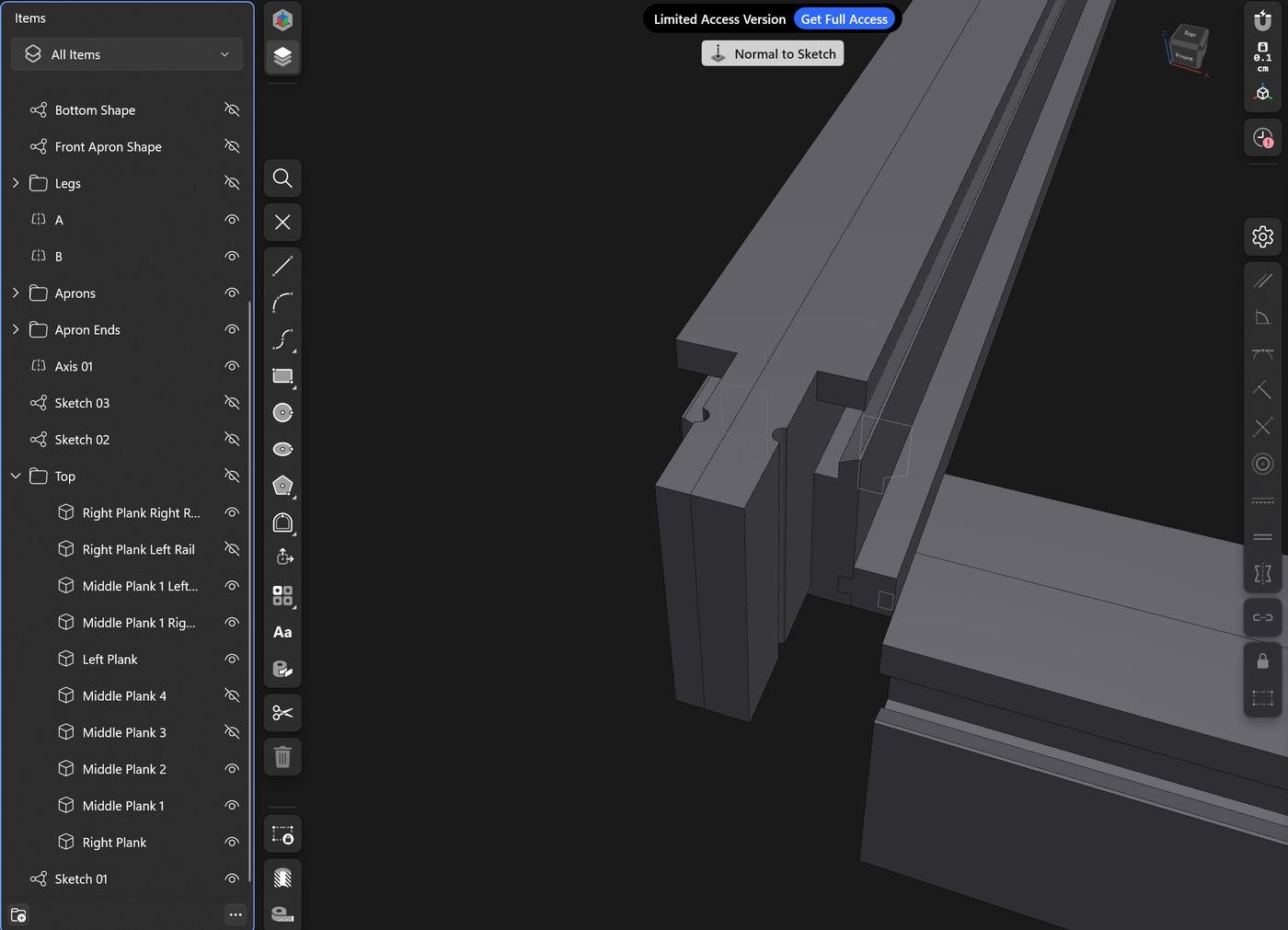
Task: Select the Circle sketch tool
Action: click(x=282, y=413)
